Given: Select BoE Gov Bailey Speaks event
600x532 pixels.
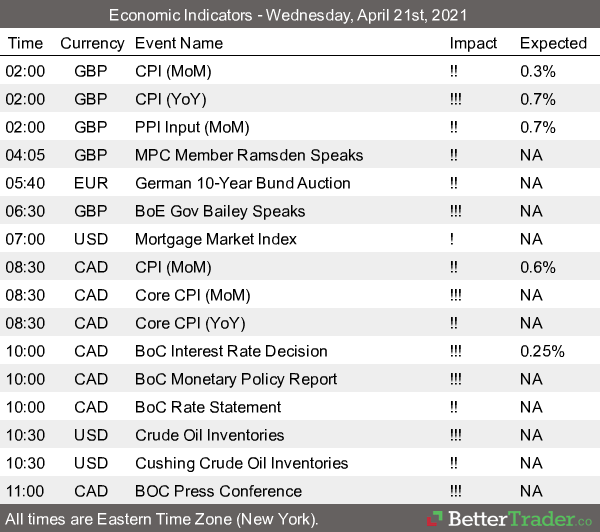Looking at the screenshot, I should (x=220, y=211).
